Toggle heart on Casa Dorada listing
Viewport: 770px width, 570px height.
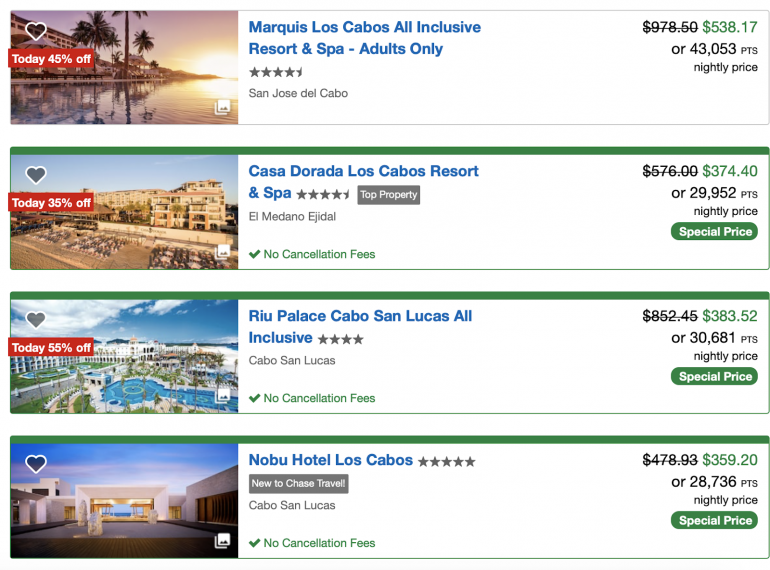point(36,175)
